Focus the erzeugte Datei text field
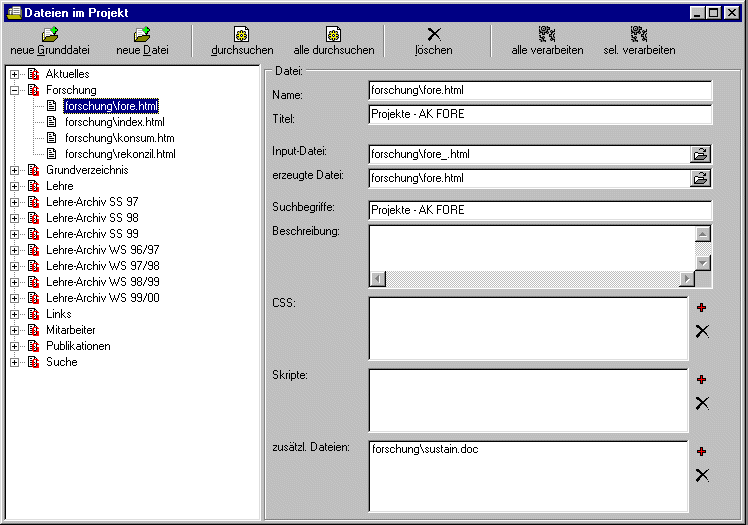 point(530,178)
